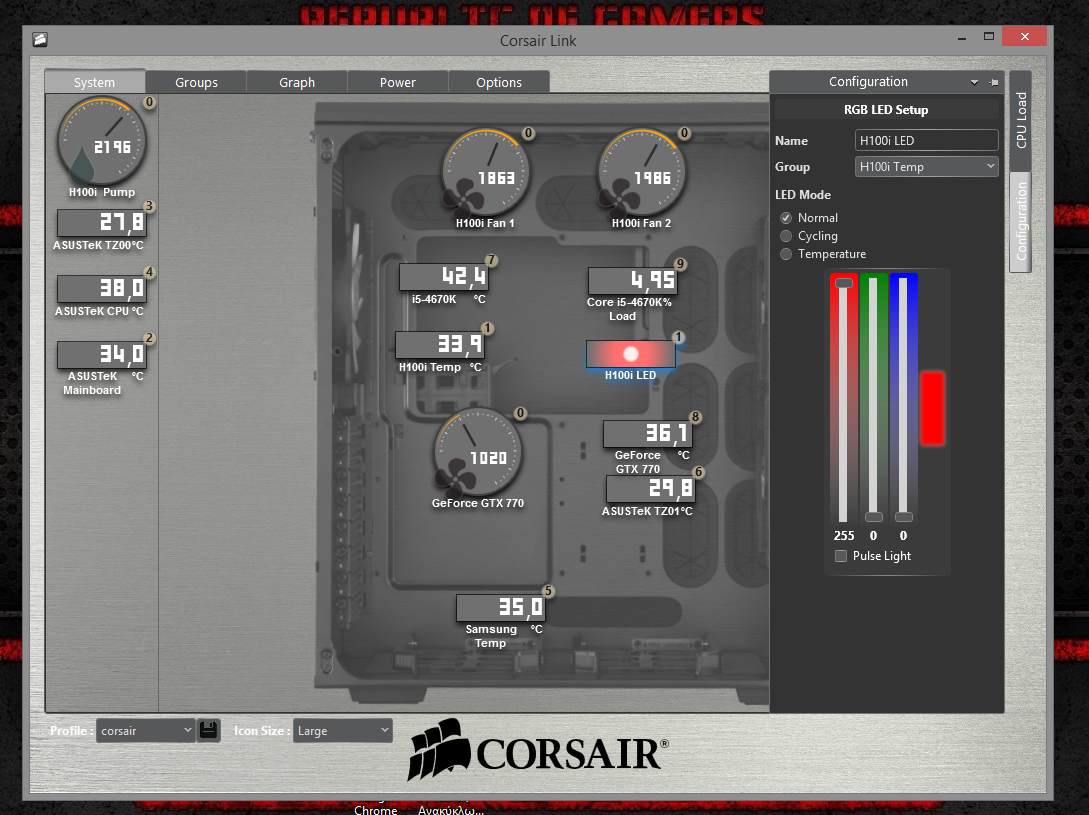Screen dimensions: 1089x815
Task: Select the i5-4670K temperature readout
Action: [x=444, y=277]
